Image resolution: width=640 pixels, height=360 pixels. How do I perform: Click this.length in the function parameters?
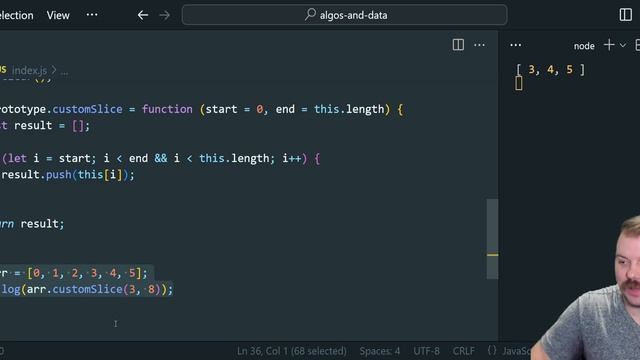click(x=349, y=109)
